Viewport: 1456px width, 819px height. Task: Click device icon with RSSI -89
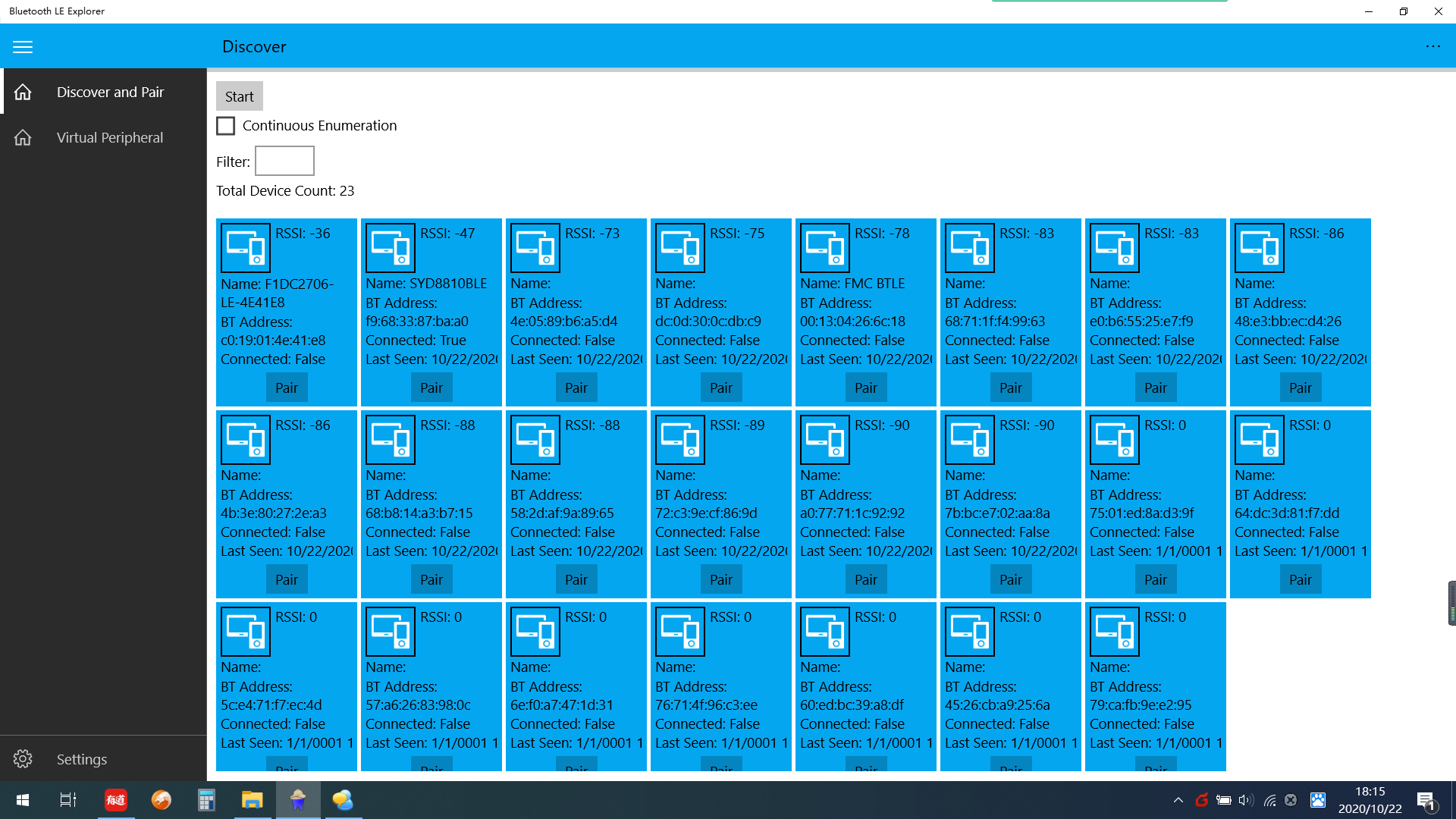coord(680,440)
